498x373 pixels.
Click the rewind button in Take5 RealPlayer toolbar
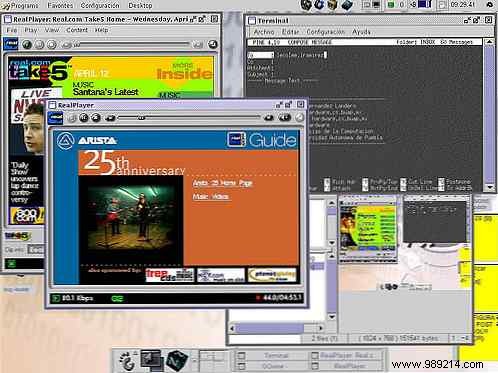(x=67, y=44)
